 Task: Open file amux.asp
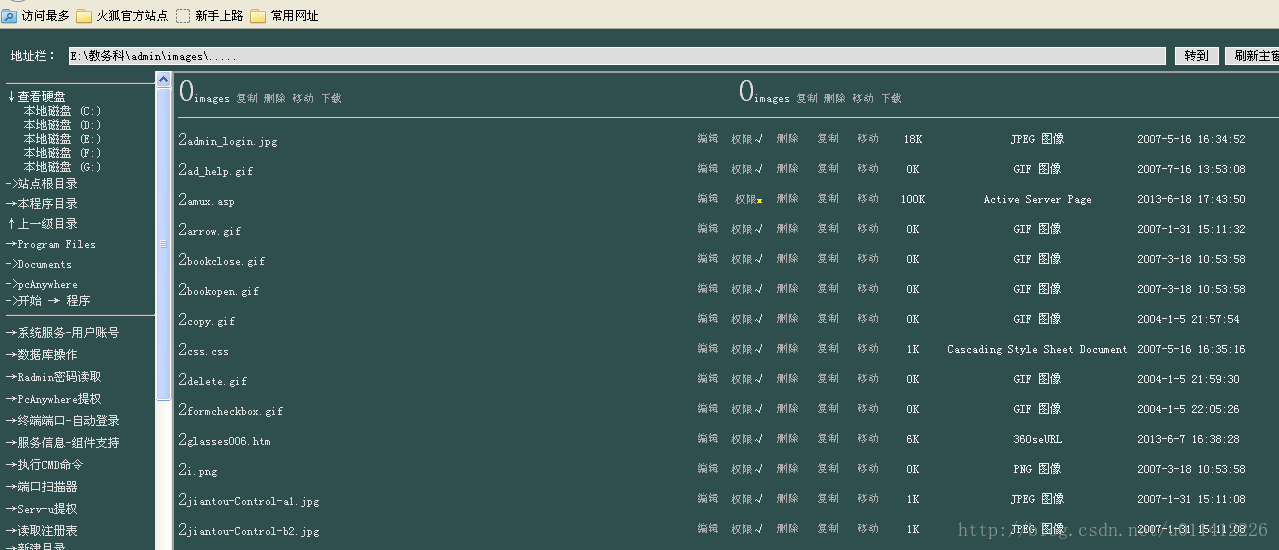pos(211,201)
